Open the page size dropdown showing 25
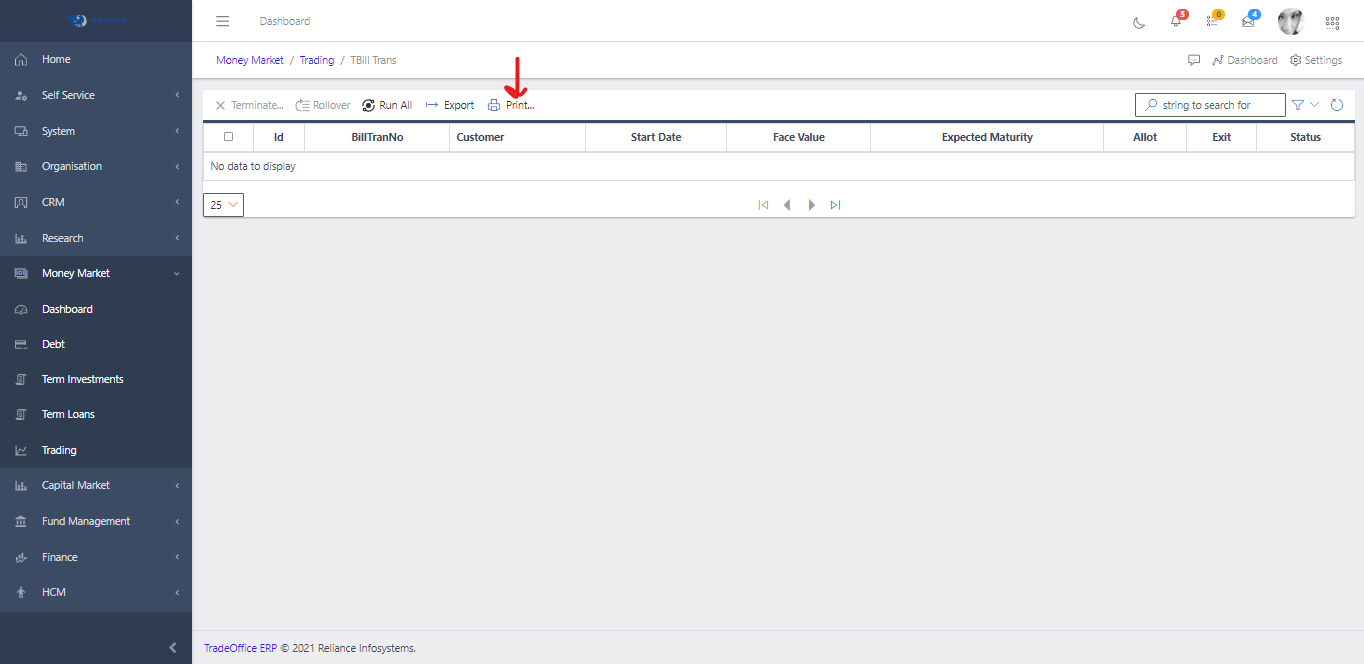 coord(223,205)
